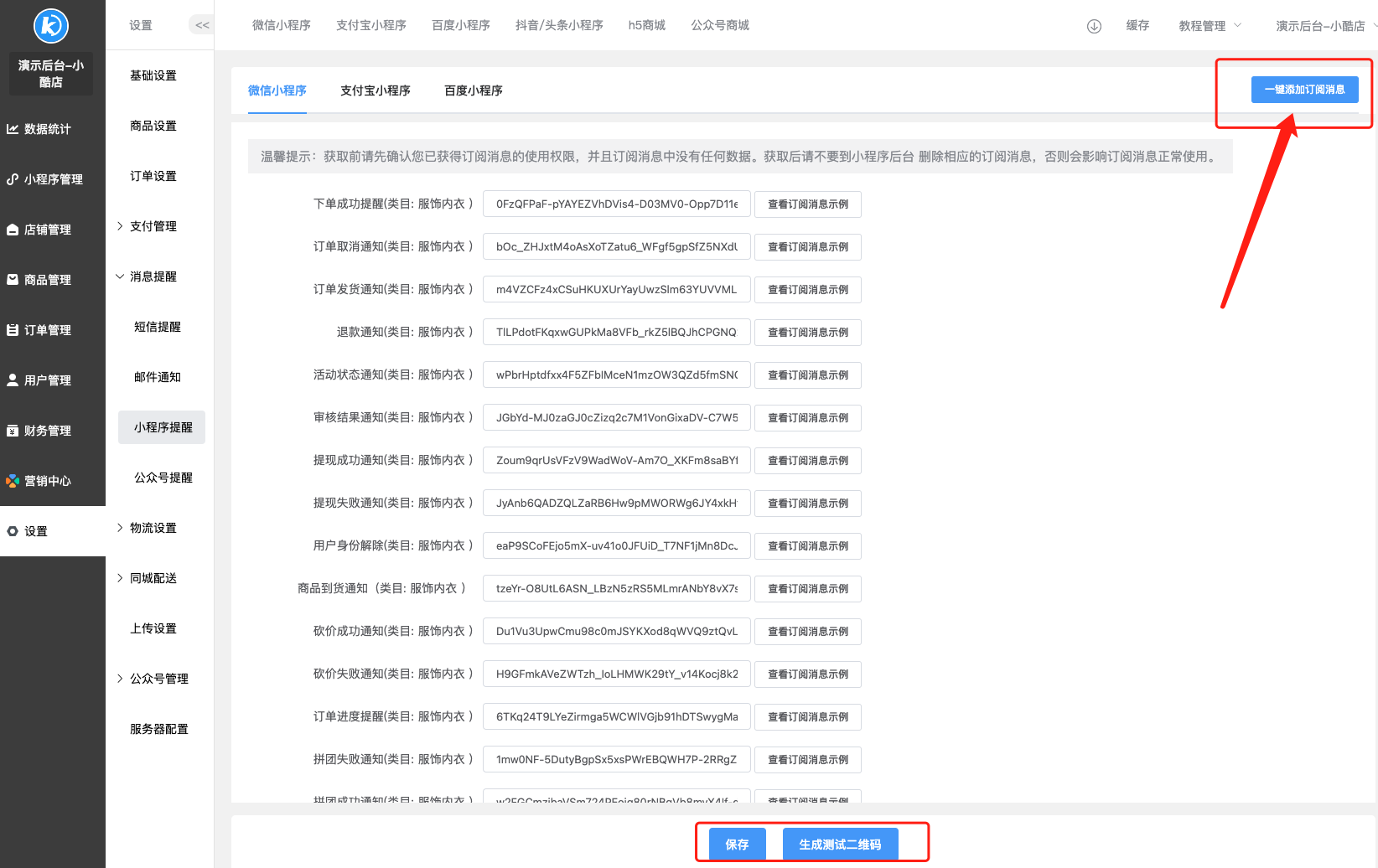Click 生成测试二维码 button
1378x868 pixels.
840,845
